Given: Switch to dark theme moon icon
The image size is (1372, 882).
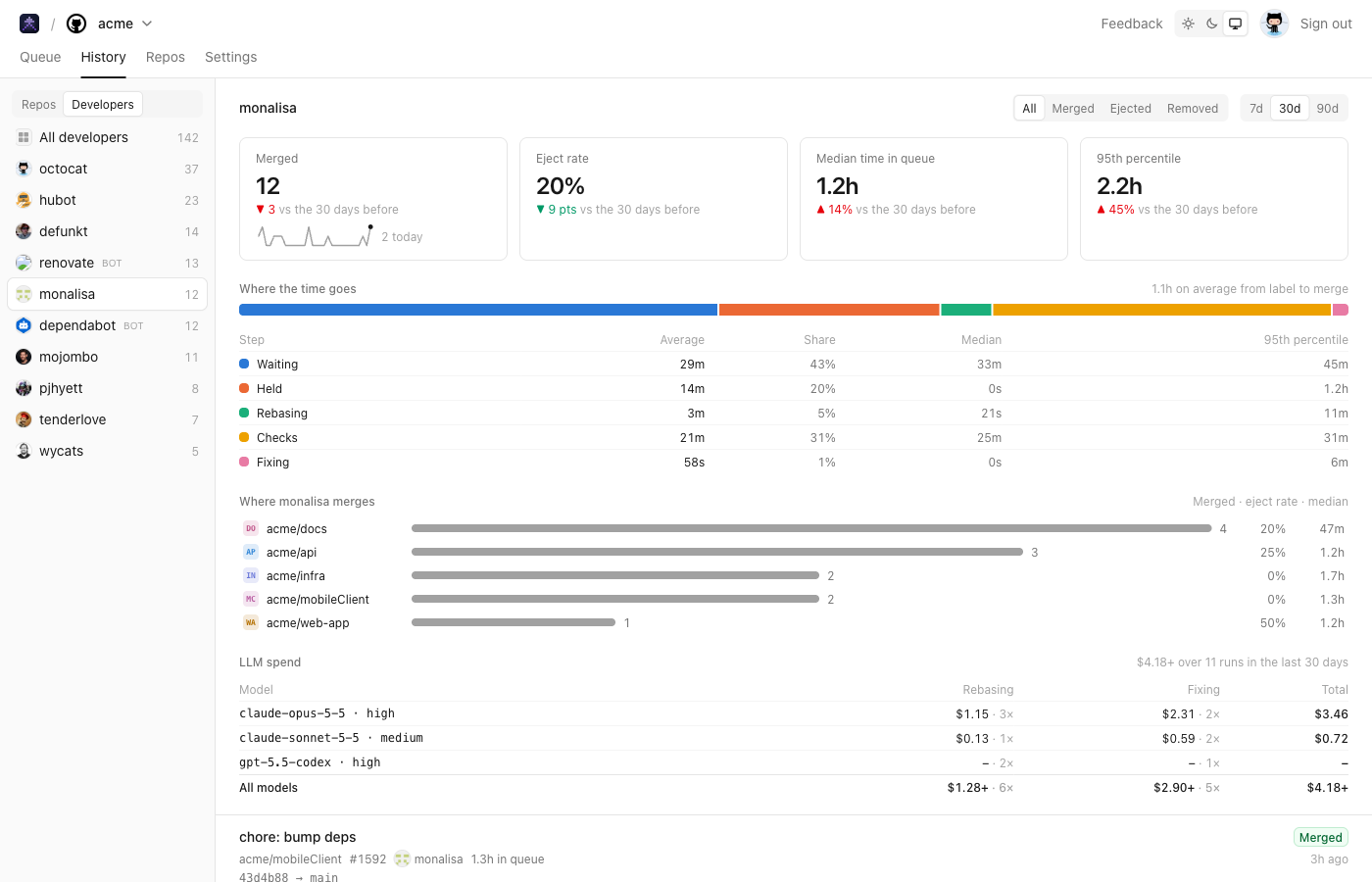Looking at the screenshot, I should pos(1212,24).
